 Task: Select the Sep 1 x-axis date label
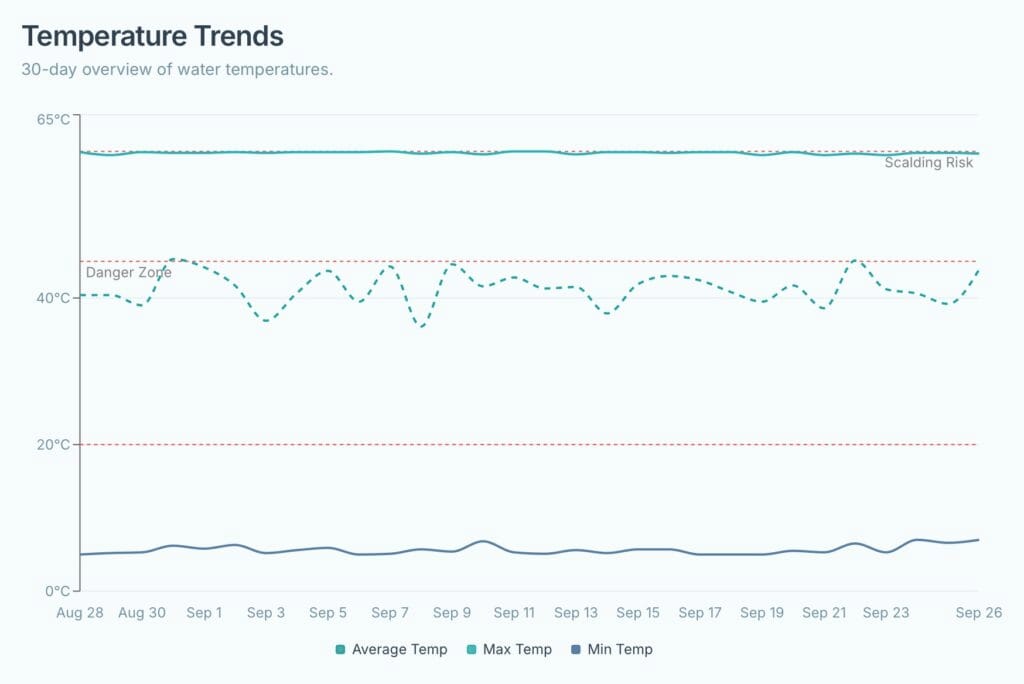(204, 613)
